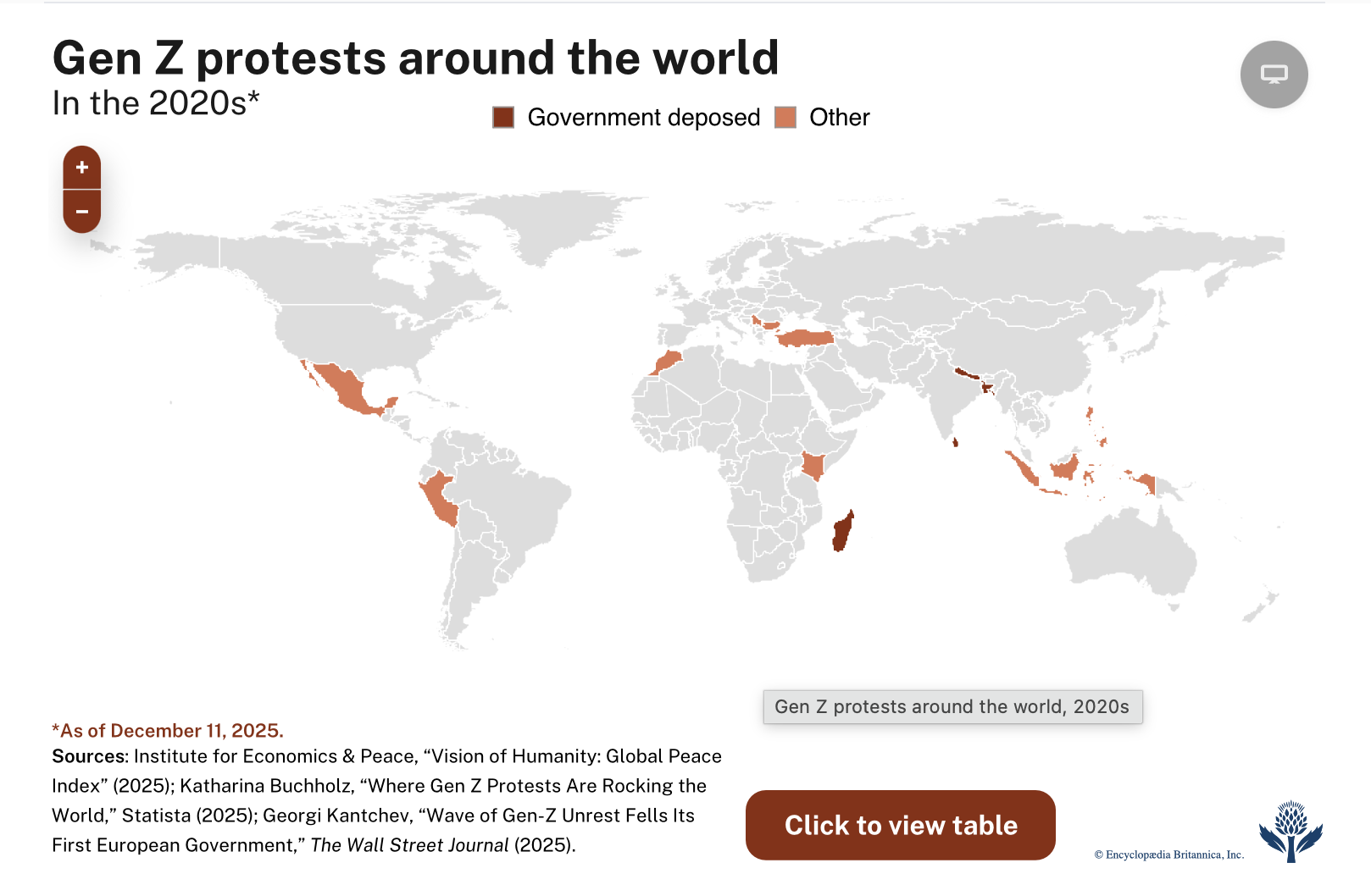Click Sri Lanka on the map
The width and height of the screenshot is (1371, 896).
click(x=955, y=442)
